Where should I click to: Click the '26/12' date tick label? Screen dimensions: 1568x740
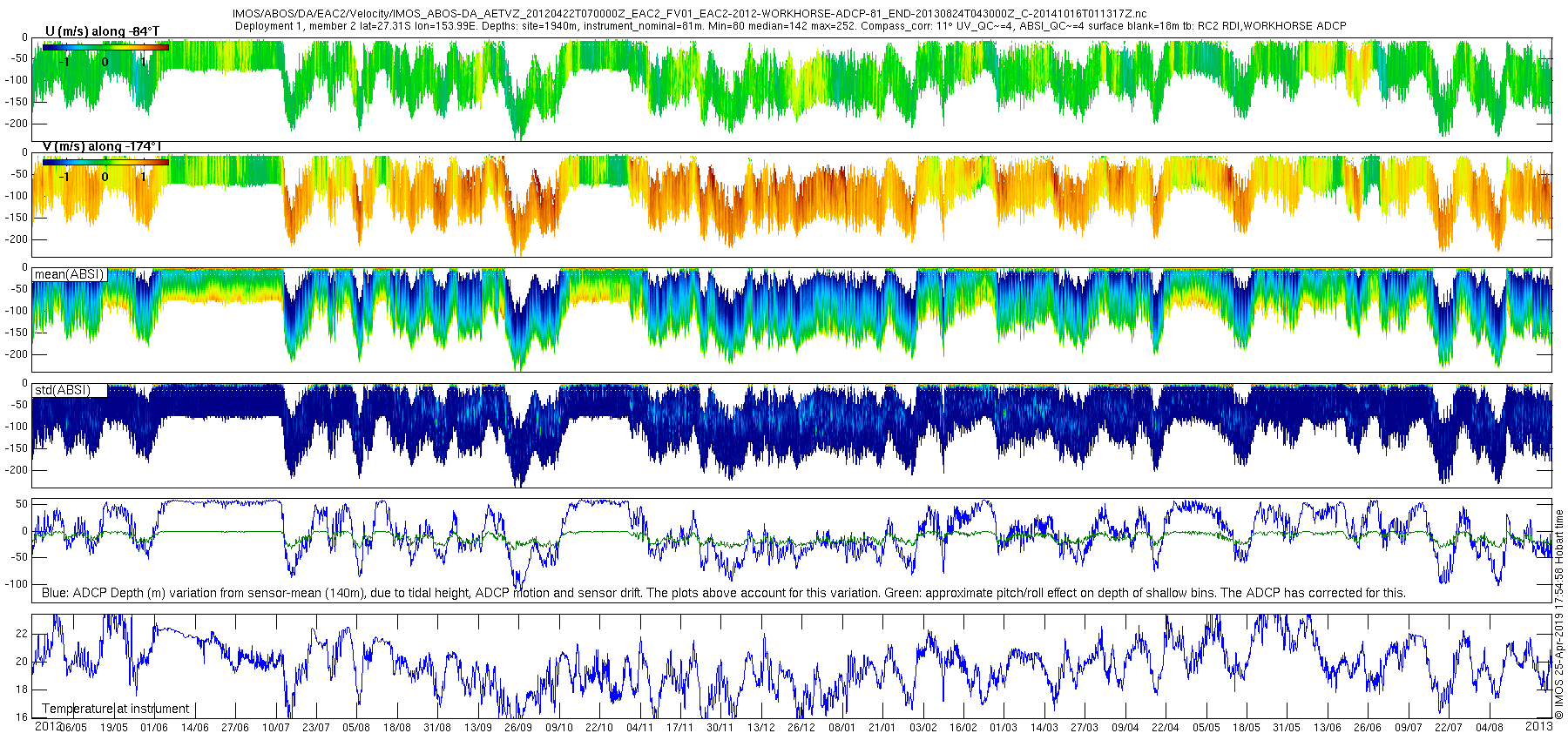(x=801, y=728)
